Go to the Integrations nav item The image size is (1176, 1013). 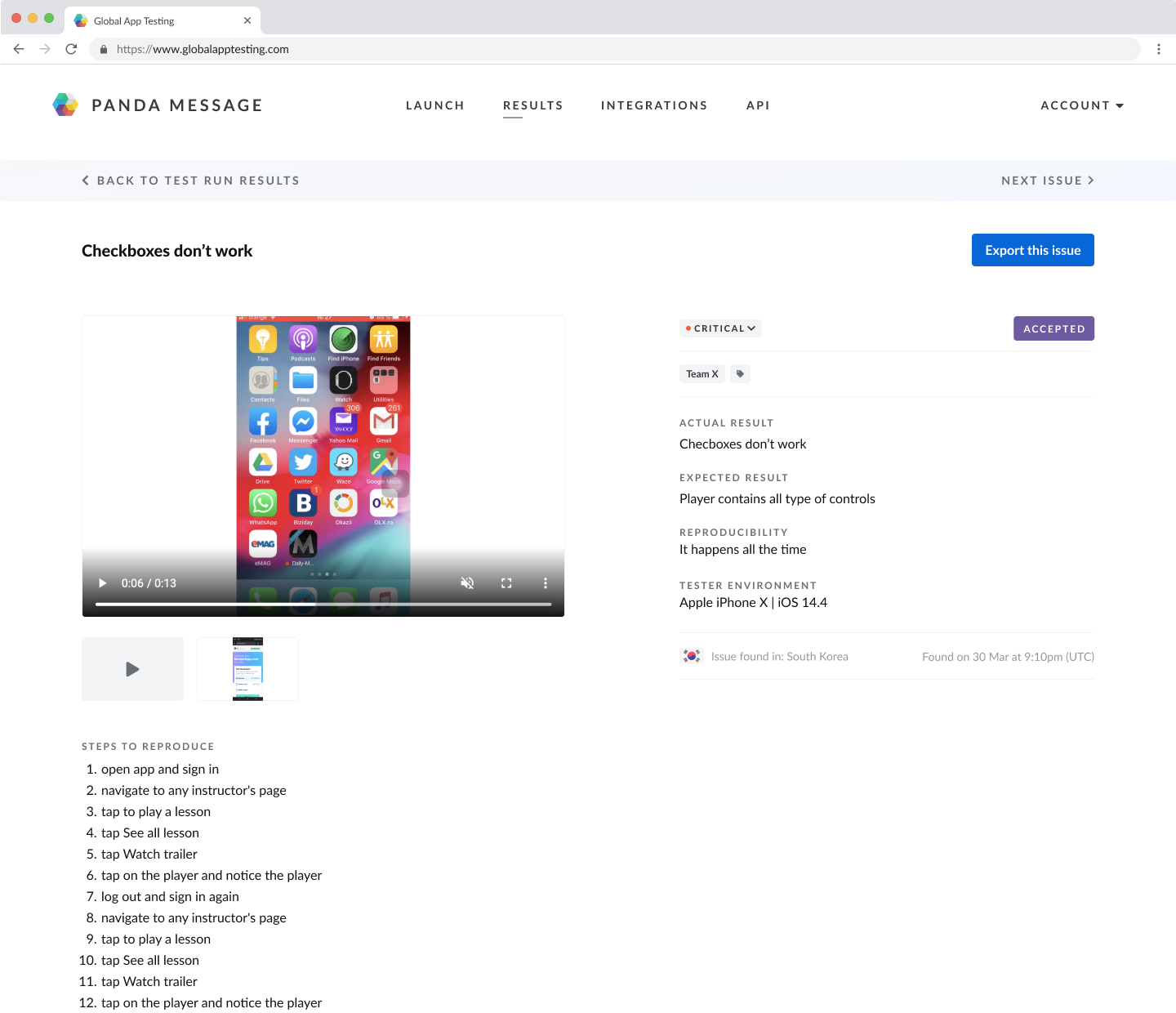tap(654, 105)
